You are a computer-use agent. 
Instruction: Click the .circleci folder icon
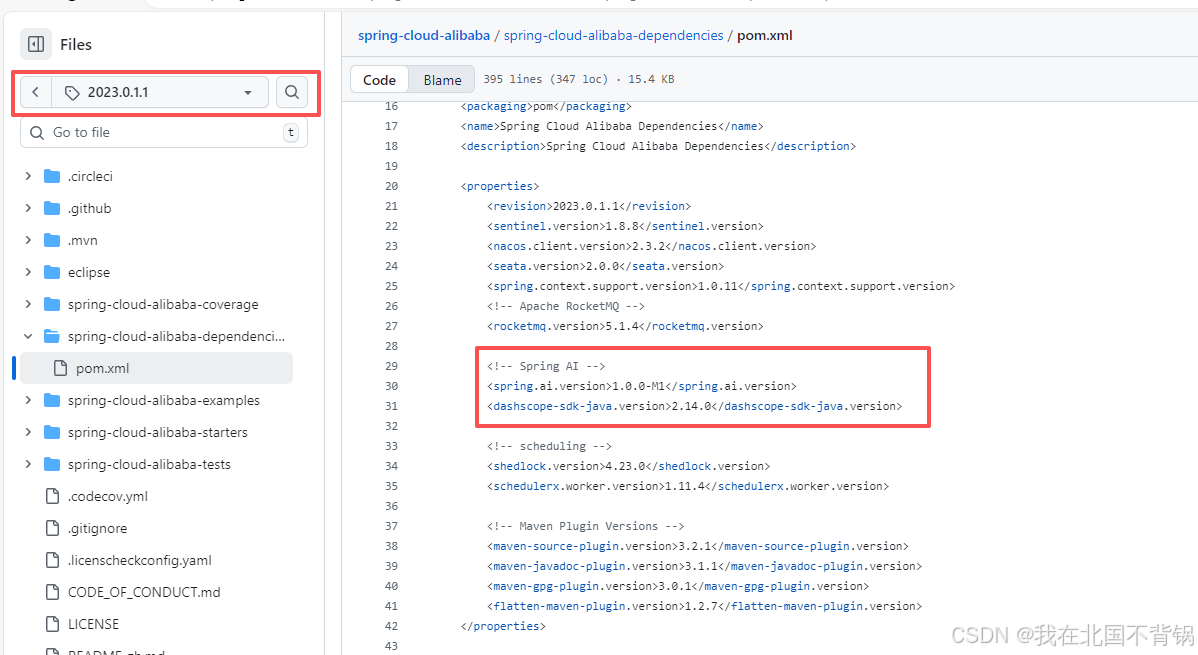[52, 176]
